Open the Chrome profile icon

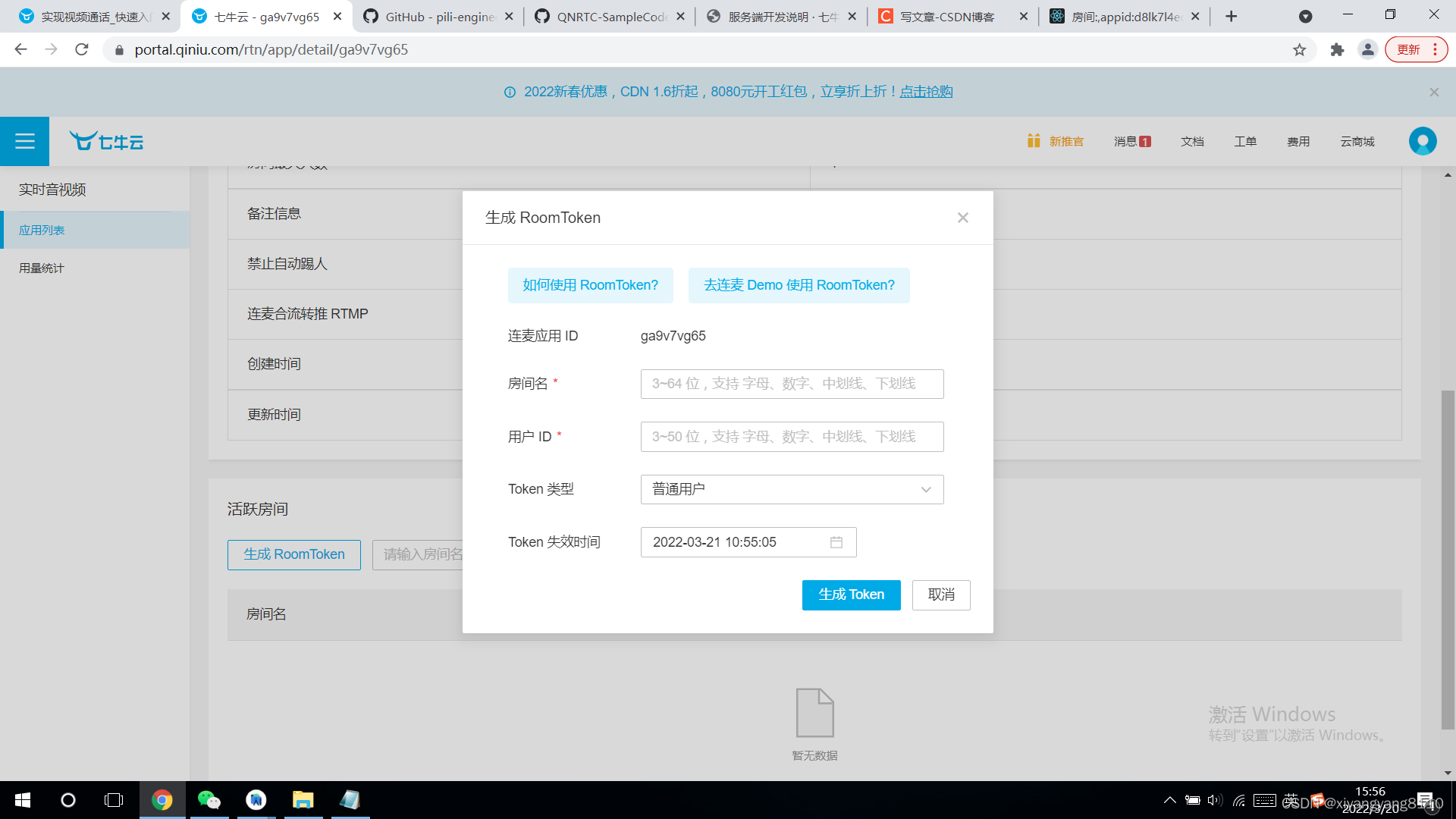1368,49
